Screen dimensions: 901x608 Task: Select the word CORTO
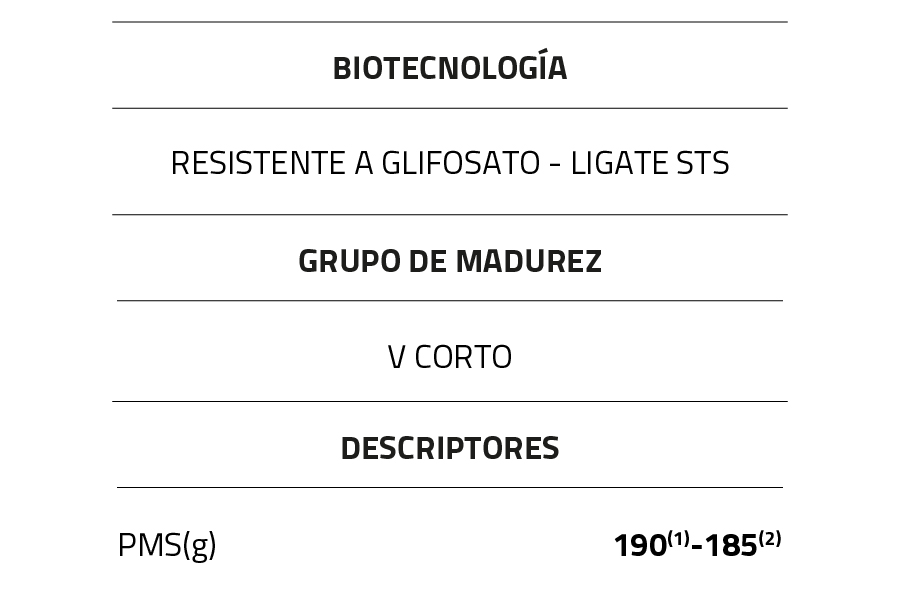(x=463, y=357)
